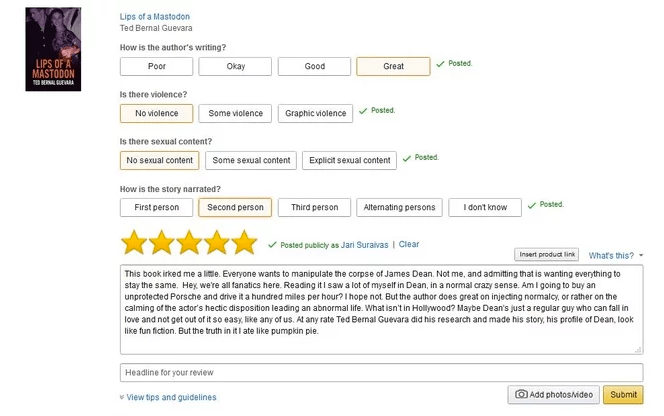Screen dimensions: 664x416
Task: Click the second rating star
Action: pos(162,243)
